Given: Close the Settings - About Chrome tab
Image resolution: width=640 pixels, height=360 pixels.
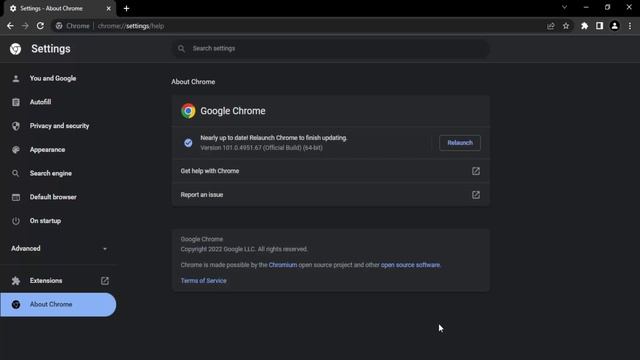Looking at the screenshot, I should click(x=108, y=8).
